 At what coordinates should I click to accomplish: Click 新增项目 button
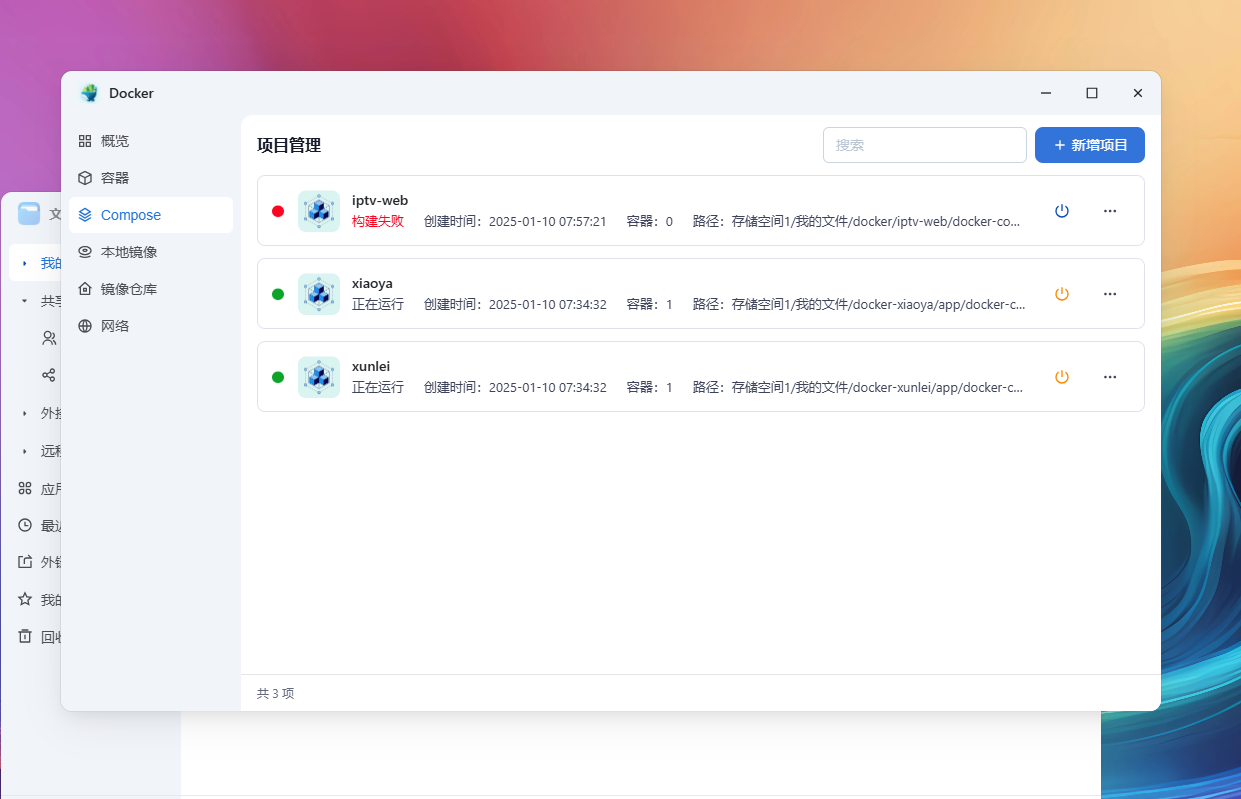[1090, 145]
